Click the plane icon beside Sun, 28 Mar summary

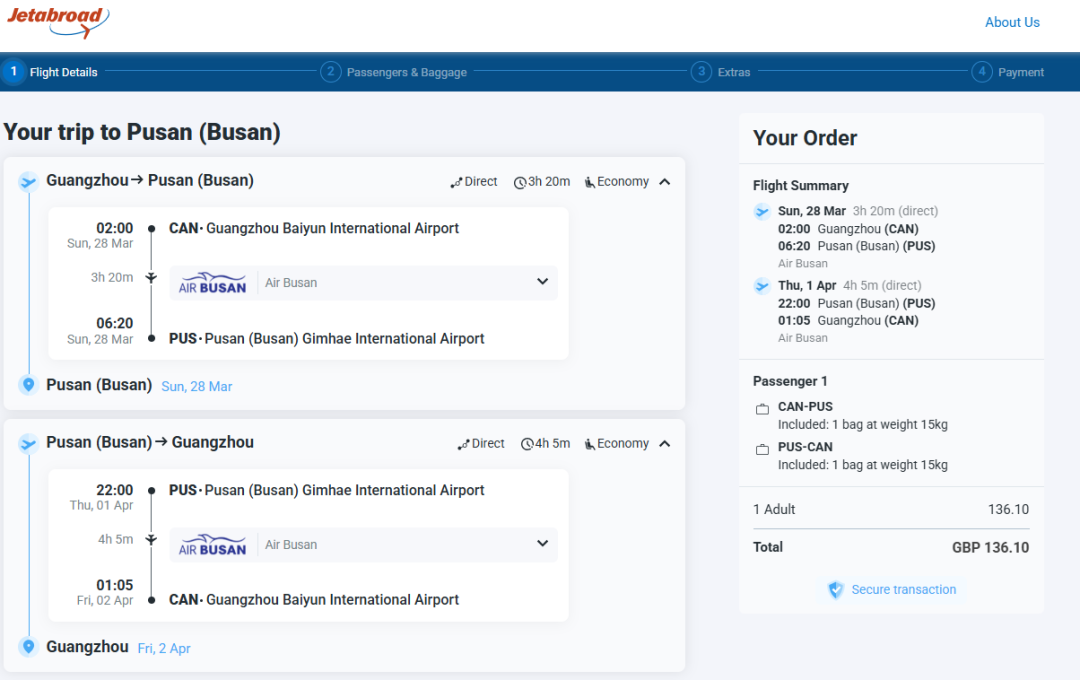coord(762,211)
